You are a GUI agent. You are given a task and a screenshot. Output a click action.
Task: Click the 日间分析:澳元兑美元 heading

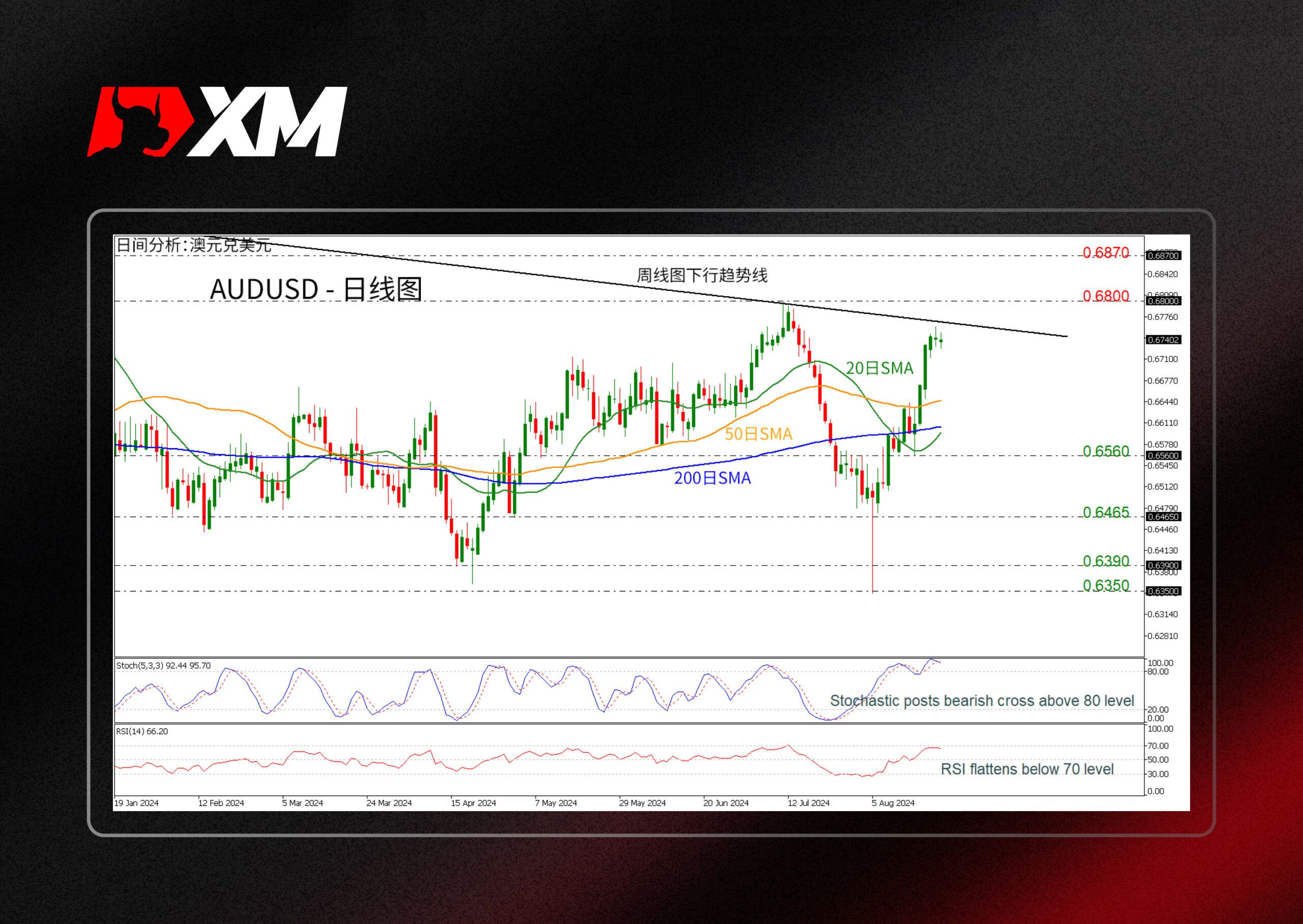point(193,245)
